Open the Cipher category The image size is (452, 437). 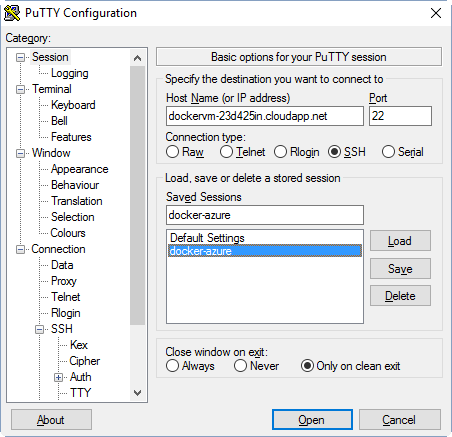(x=85, y=361)
